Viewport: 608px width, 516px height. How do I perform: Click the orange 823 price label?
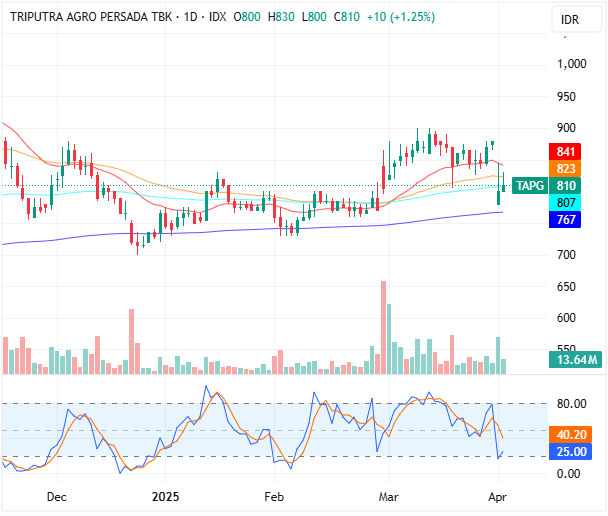(x=565, y=169)
